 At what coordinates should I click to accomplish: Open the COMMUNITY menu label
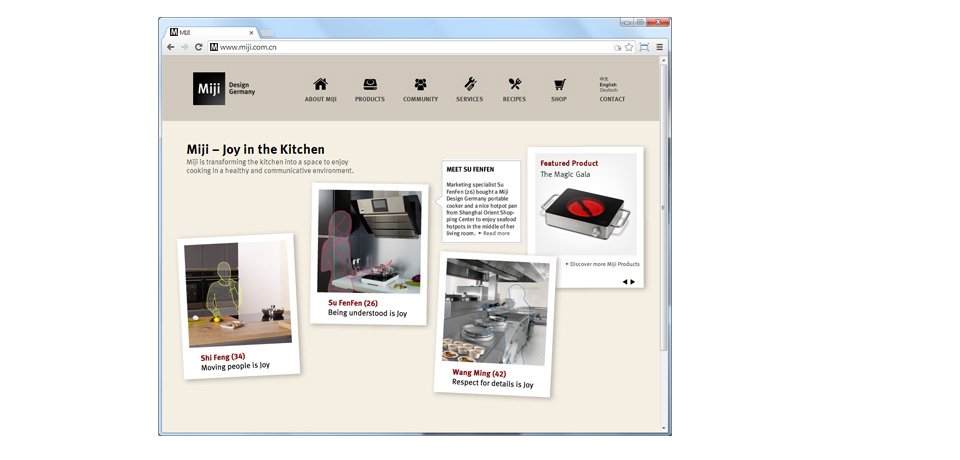(x=421, y=99)
